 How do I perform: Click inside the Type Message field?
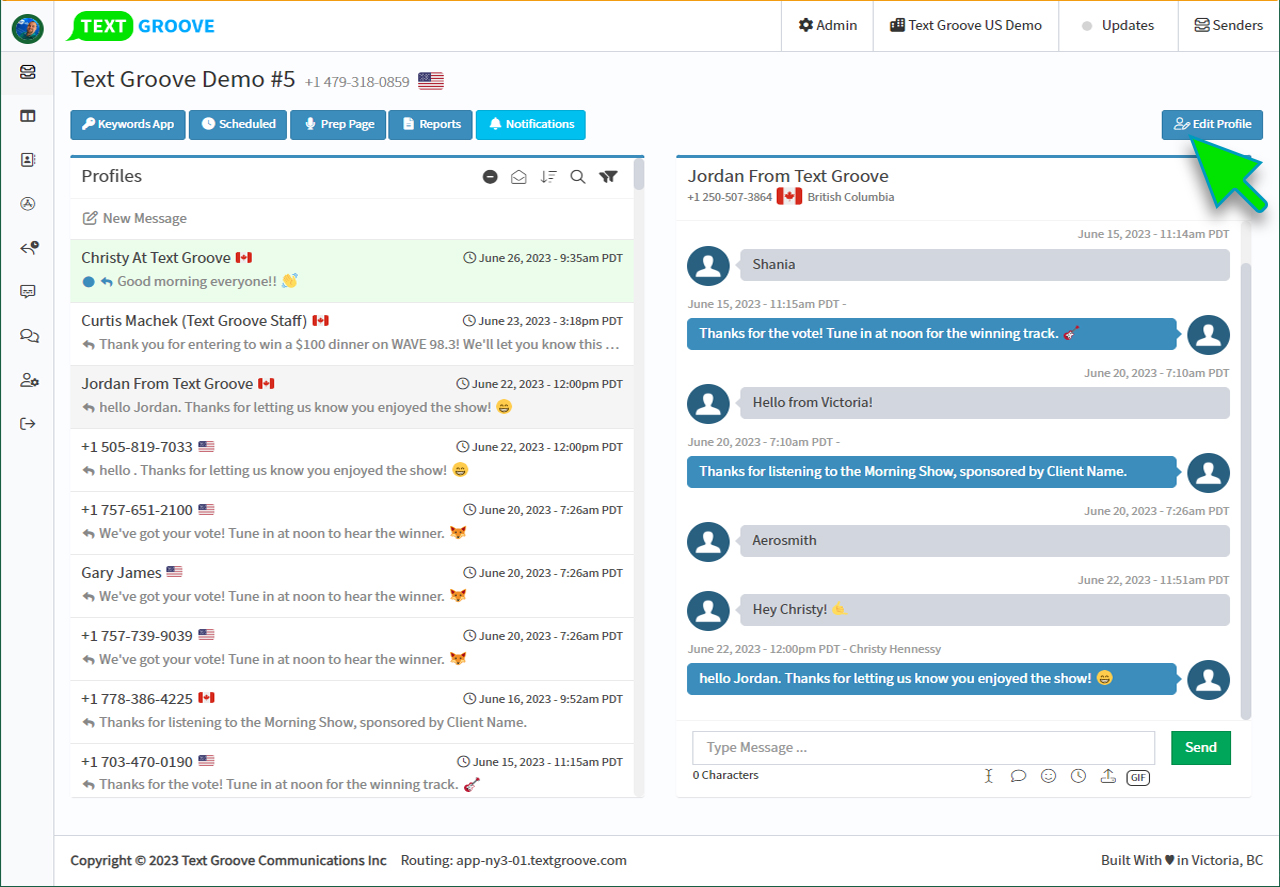(922, 748)
